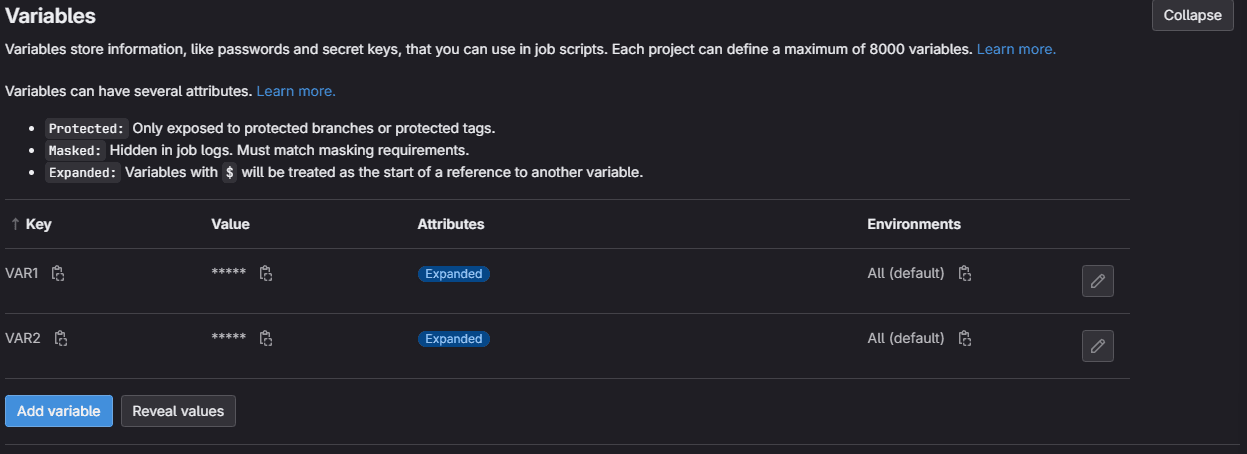Open Learn more link about attributes
This screenshot has height=454, width=1247.
coord(296,91)
